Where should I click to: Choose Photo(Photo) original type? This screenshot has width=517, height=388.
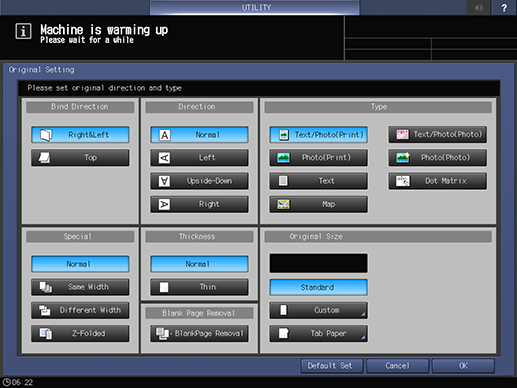click(x=437, y=158)
